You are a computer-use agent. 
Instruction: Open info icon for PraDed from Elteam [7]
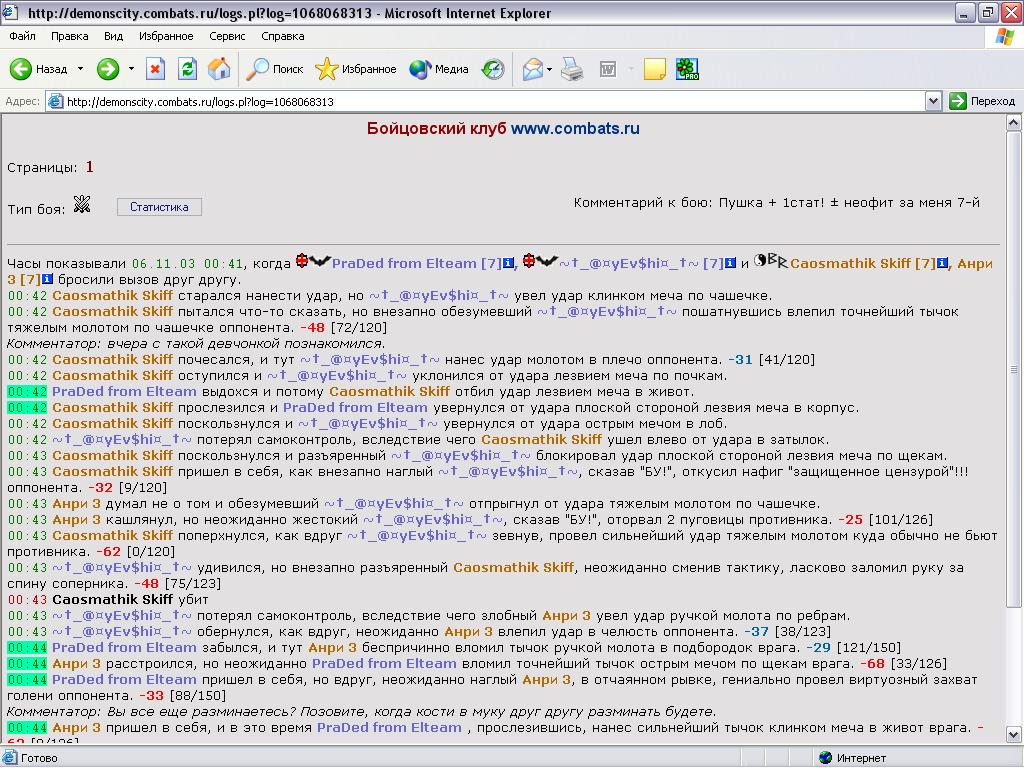(508, 263)
